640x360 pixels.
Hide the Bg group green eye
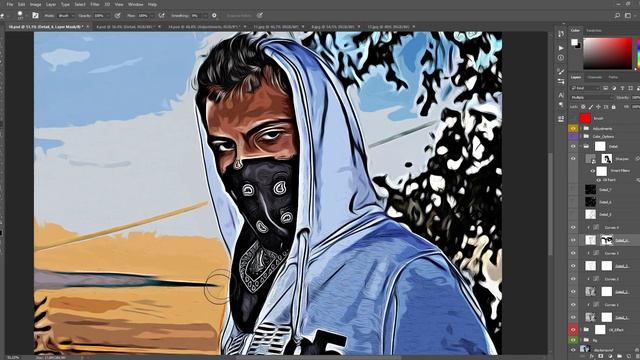pos(573,340)
